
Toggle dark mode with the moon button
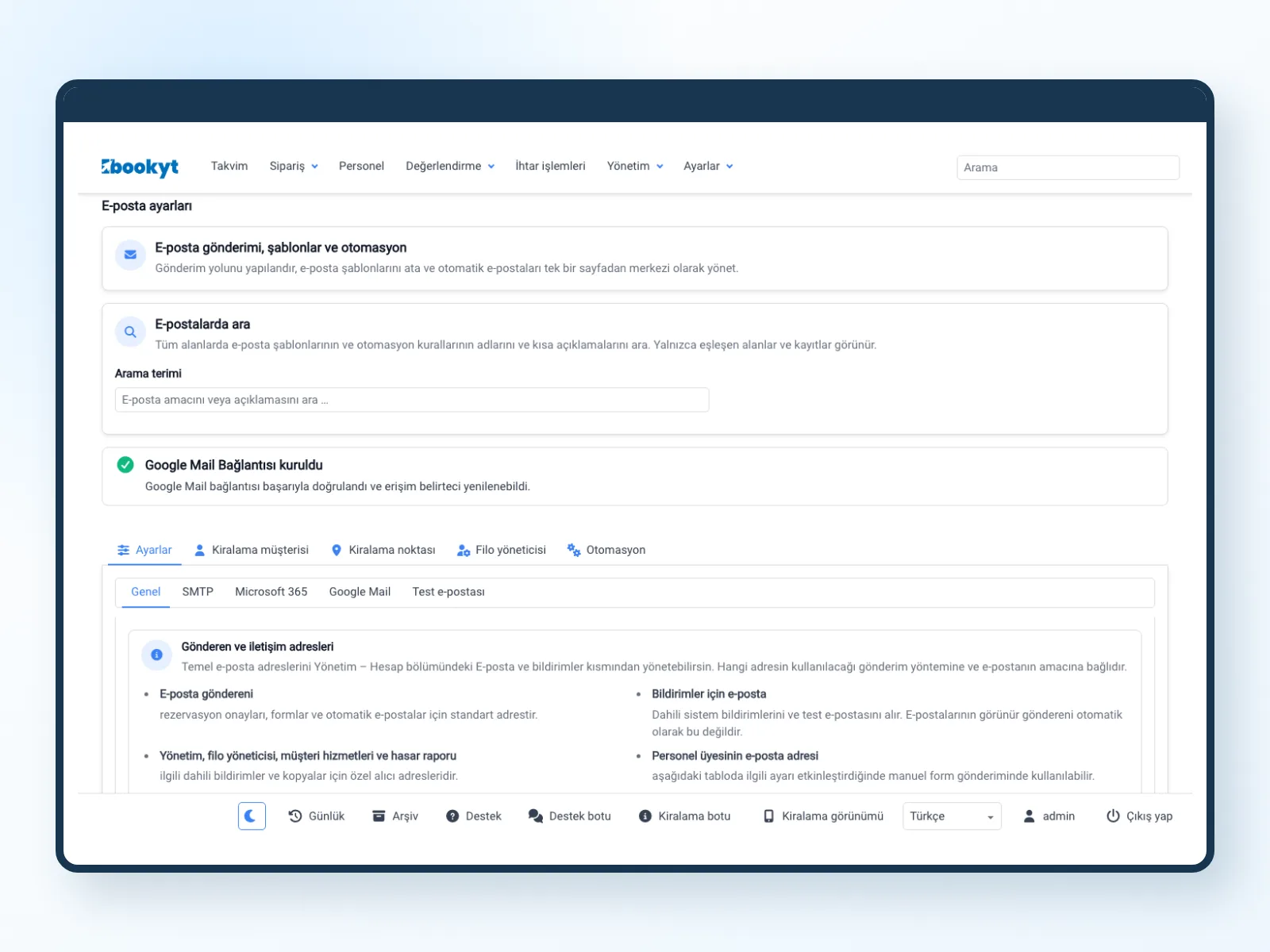tap(252, 816)
